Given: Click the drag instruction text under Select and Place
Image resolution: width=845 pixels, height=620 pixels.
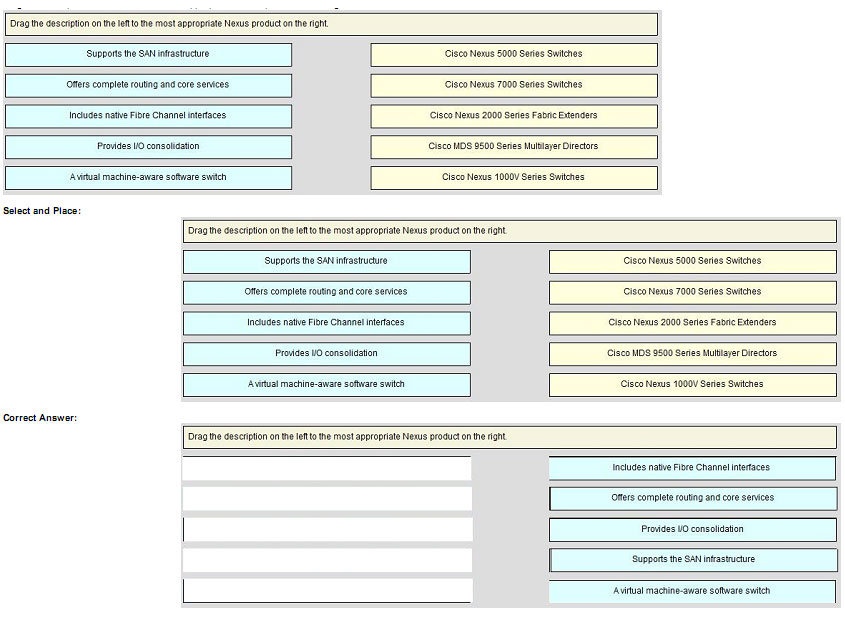Looking at the screenshot, I should click(348, 231).
